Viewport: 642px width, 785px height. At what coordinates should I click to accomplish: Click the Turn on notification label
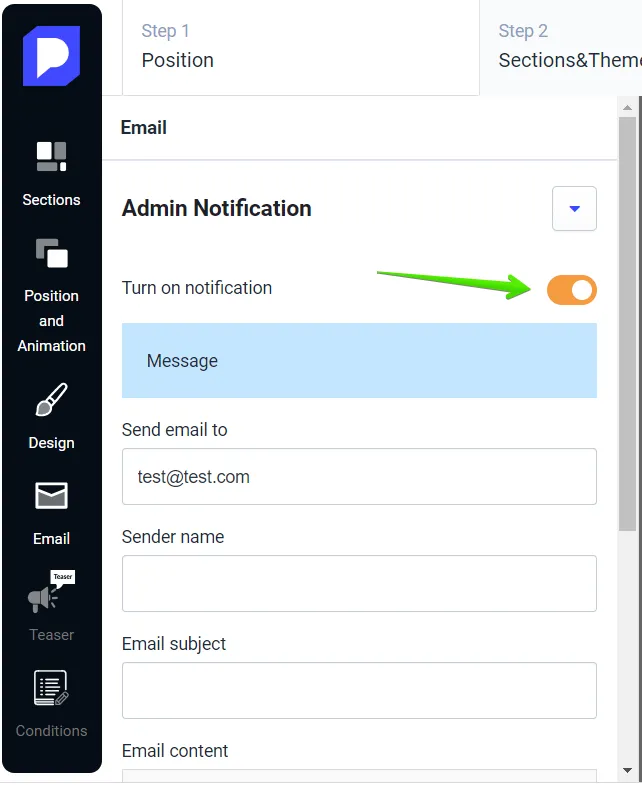197,288
